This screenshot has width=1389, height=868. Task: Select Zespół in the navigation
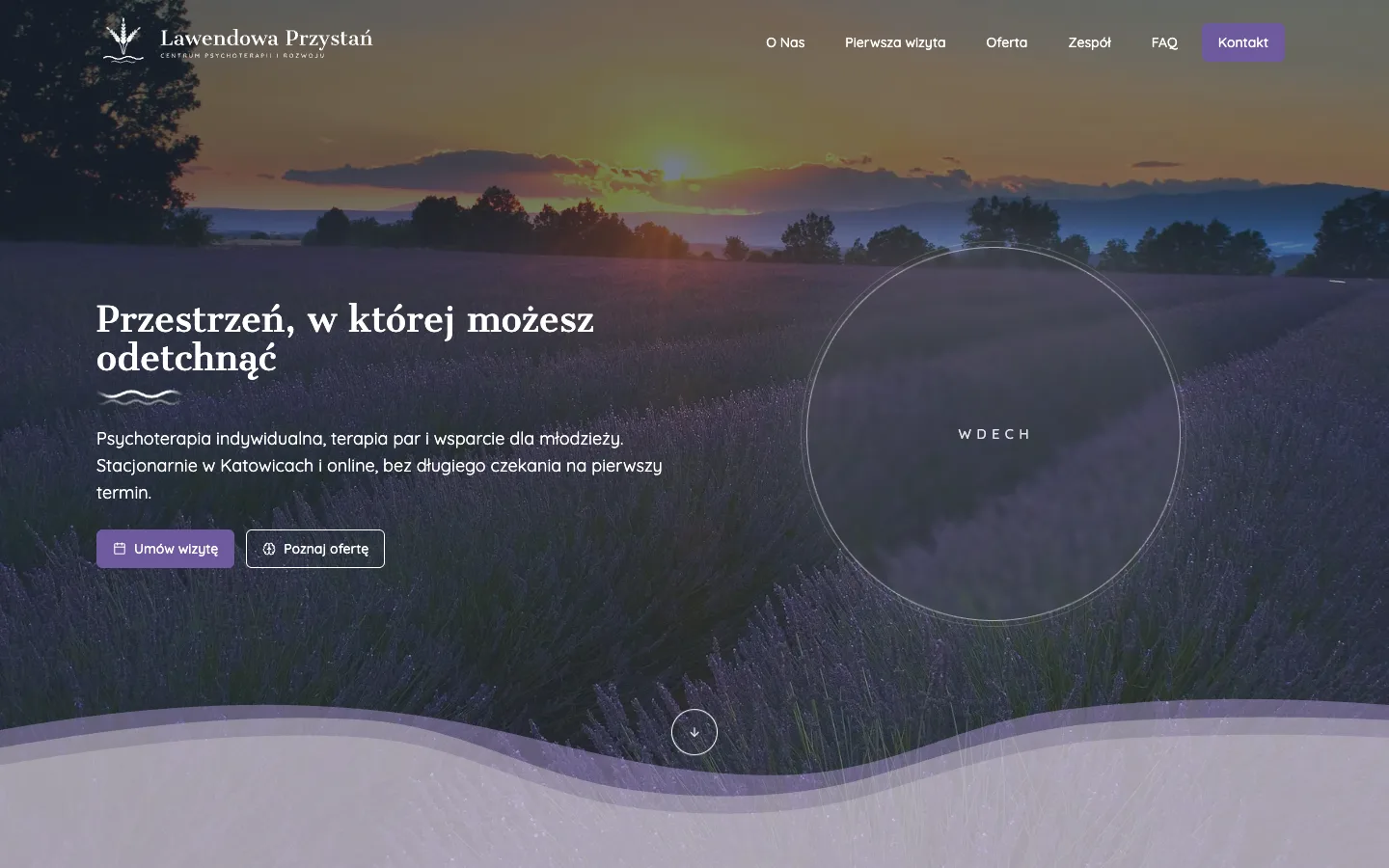[x=1090, y=42]
